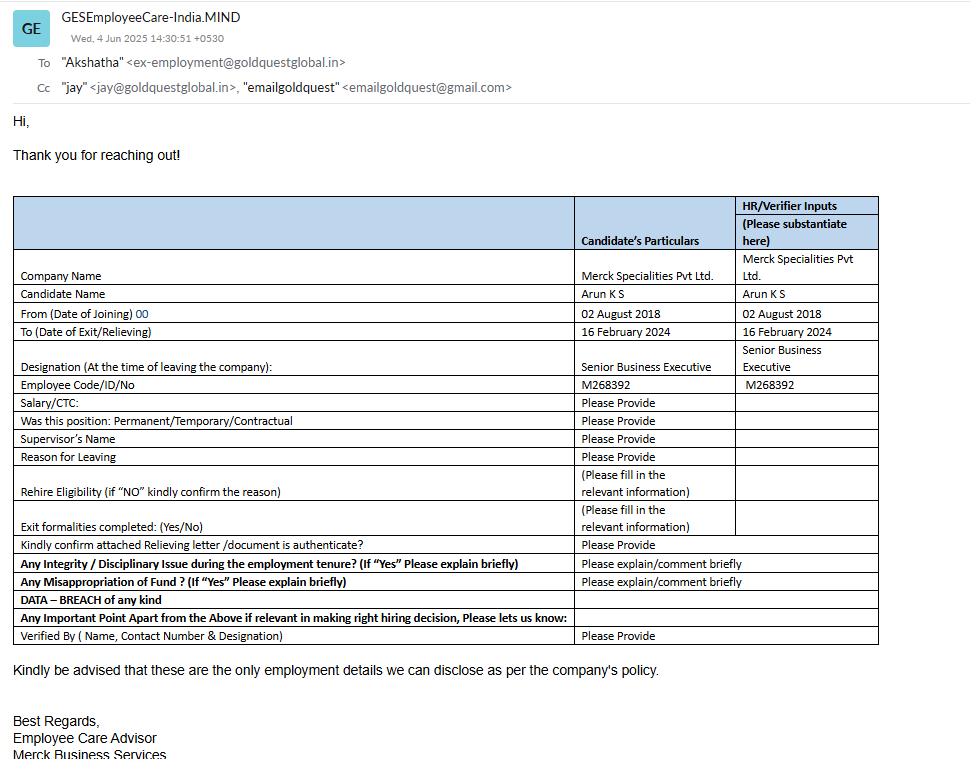Click the HR/Verifier Inputs column header

[x=790, y=206]
